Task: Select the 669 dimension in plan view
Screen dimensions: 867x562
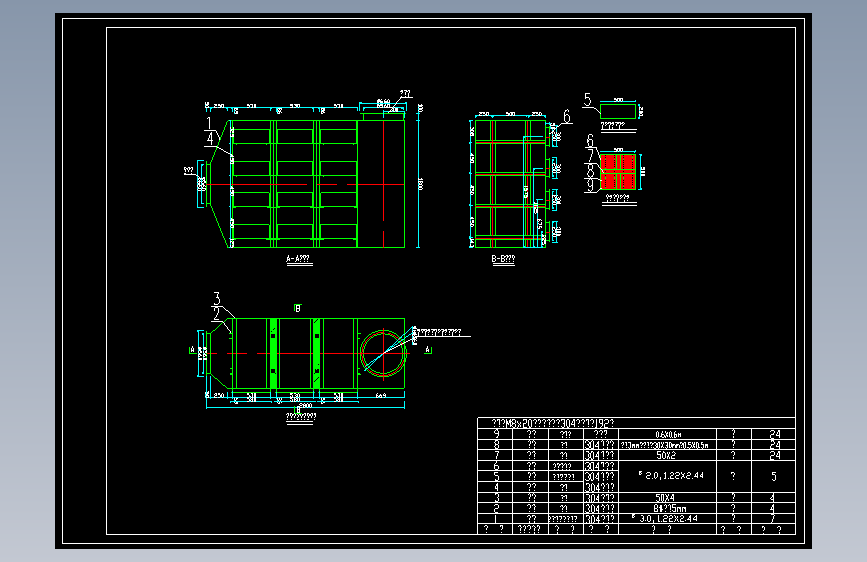Action: [381, 395]
